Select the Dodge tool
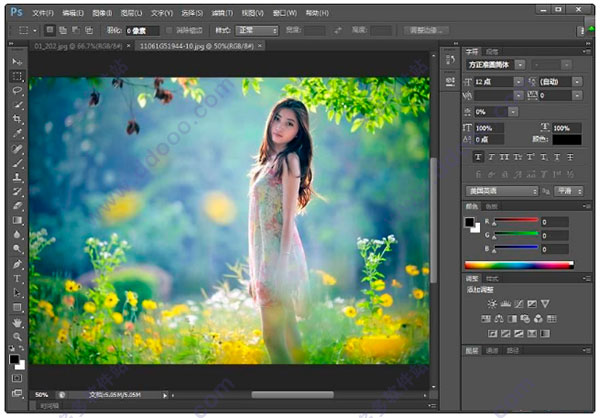Image resolution: width=600 pixels, height=418 pixels. point(17,249)
